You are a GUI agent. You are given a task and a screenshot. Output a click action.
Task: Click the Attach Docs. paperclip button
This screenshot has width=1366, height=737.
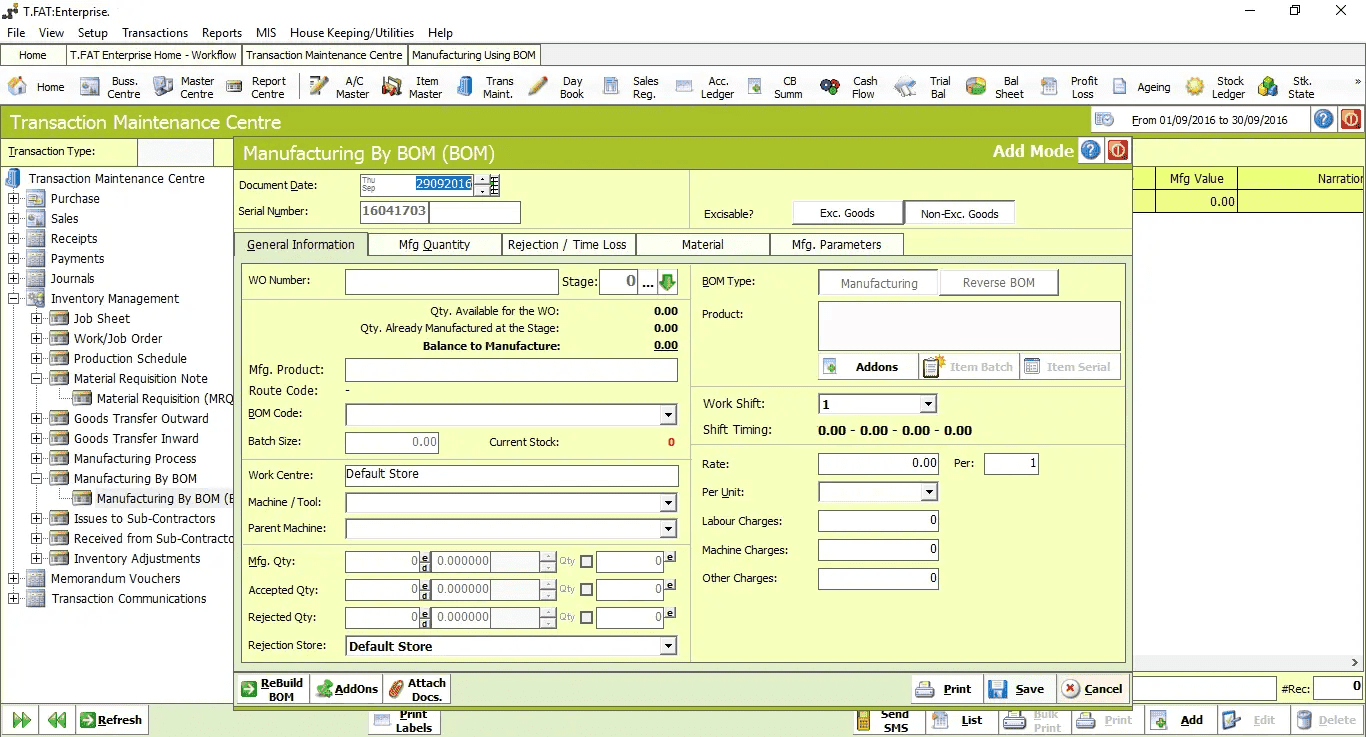click(417, 689)
